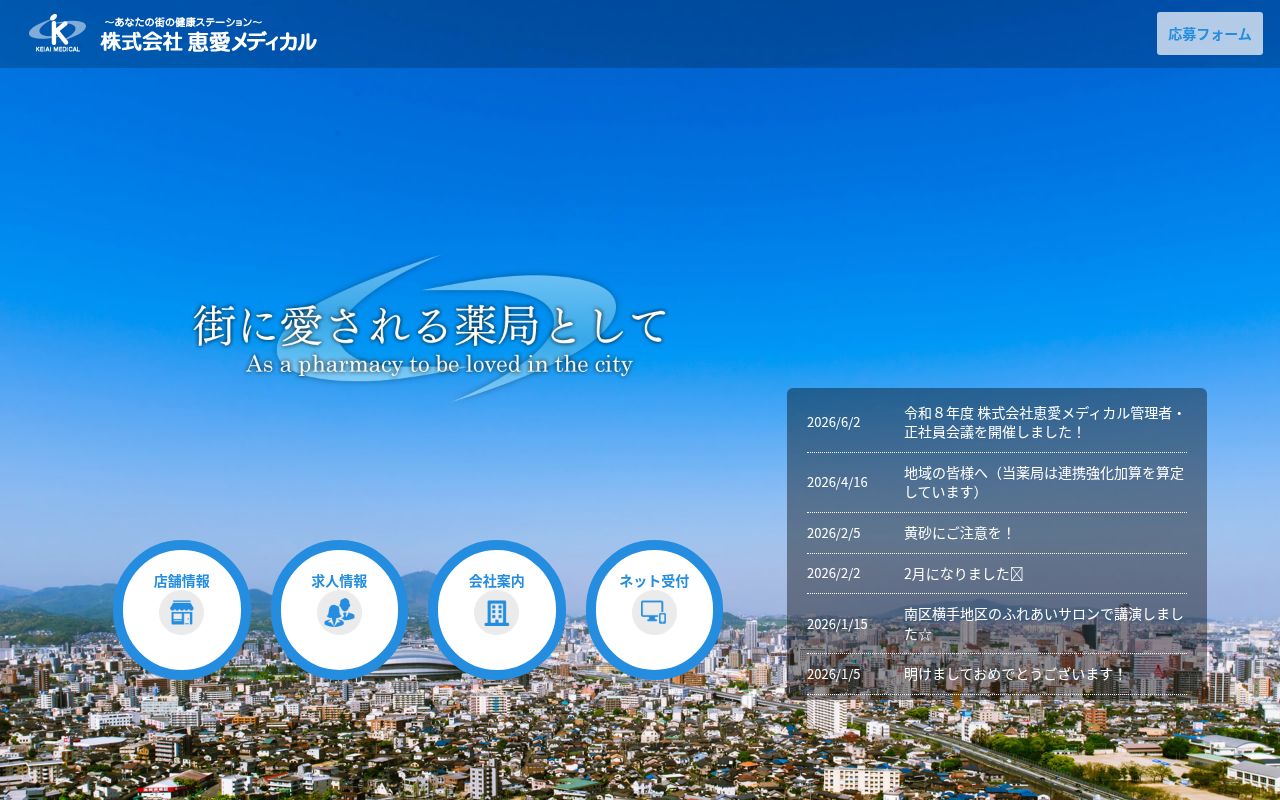Open the ネット受付 monitor icon circle
Screen dimensions: 1280x800
click(654, 609)
